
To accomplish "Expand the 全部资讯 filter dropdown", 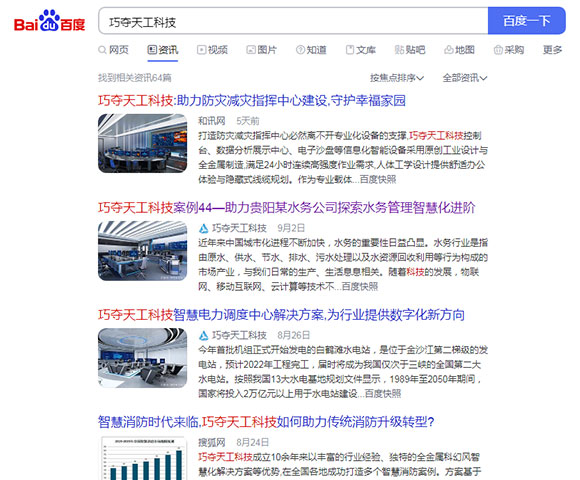I will click(x=465, y=78).
